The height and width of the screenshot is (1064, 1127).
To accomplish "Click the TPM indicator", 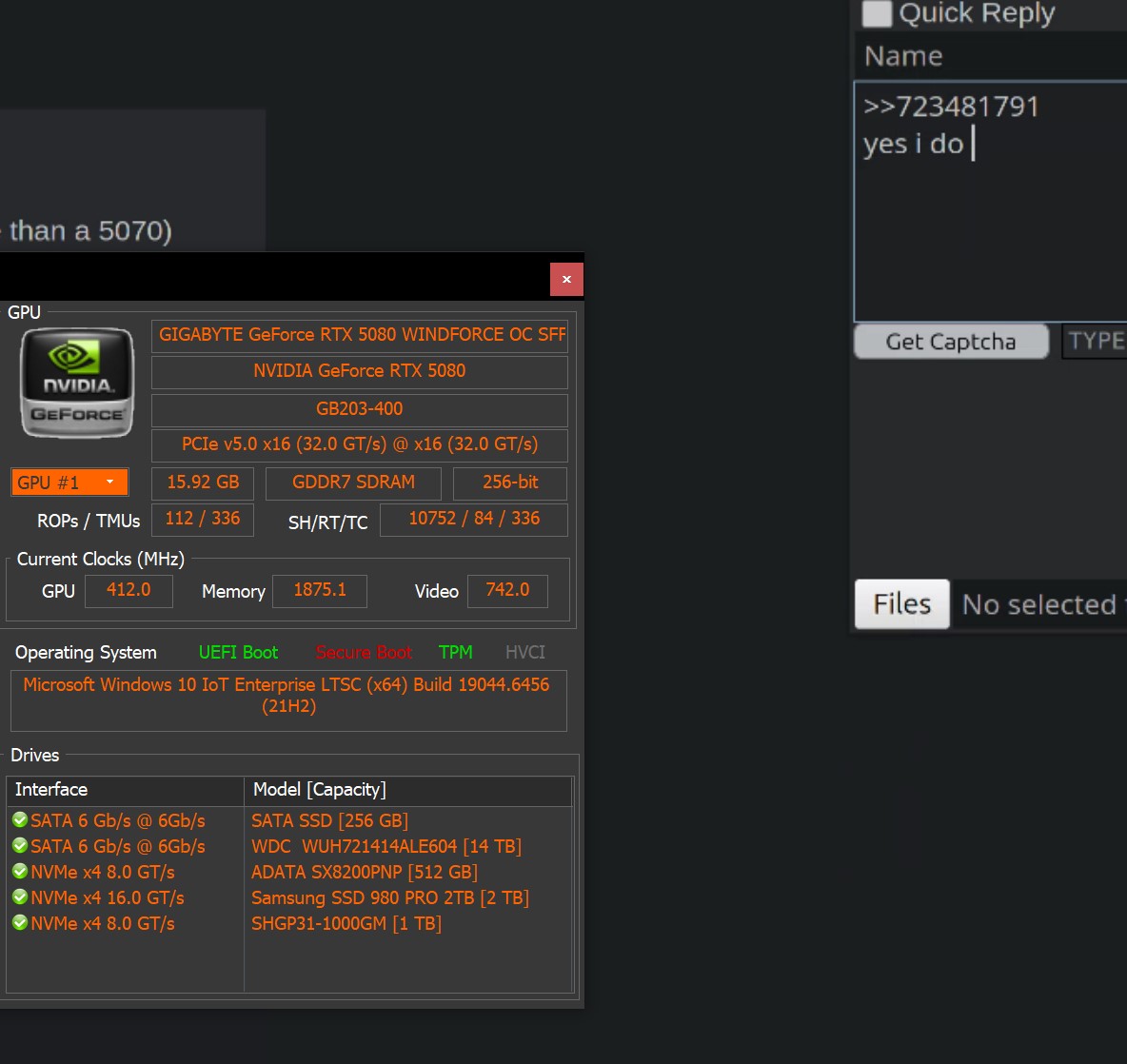I will tap(456, 652).
